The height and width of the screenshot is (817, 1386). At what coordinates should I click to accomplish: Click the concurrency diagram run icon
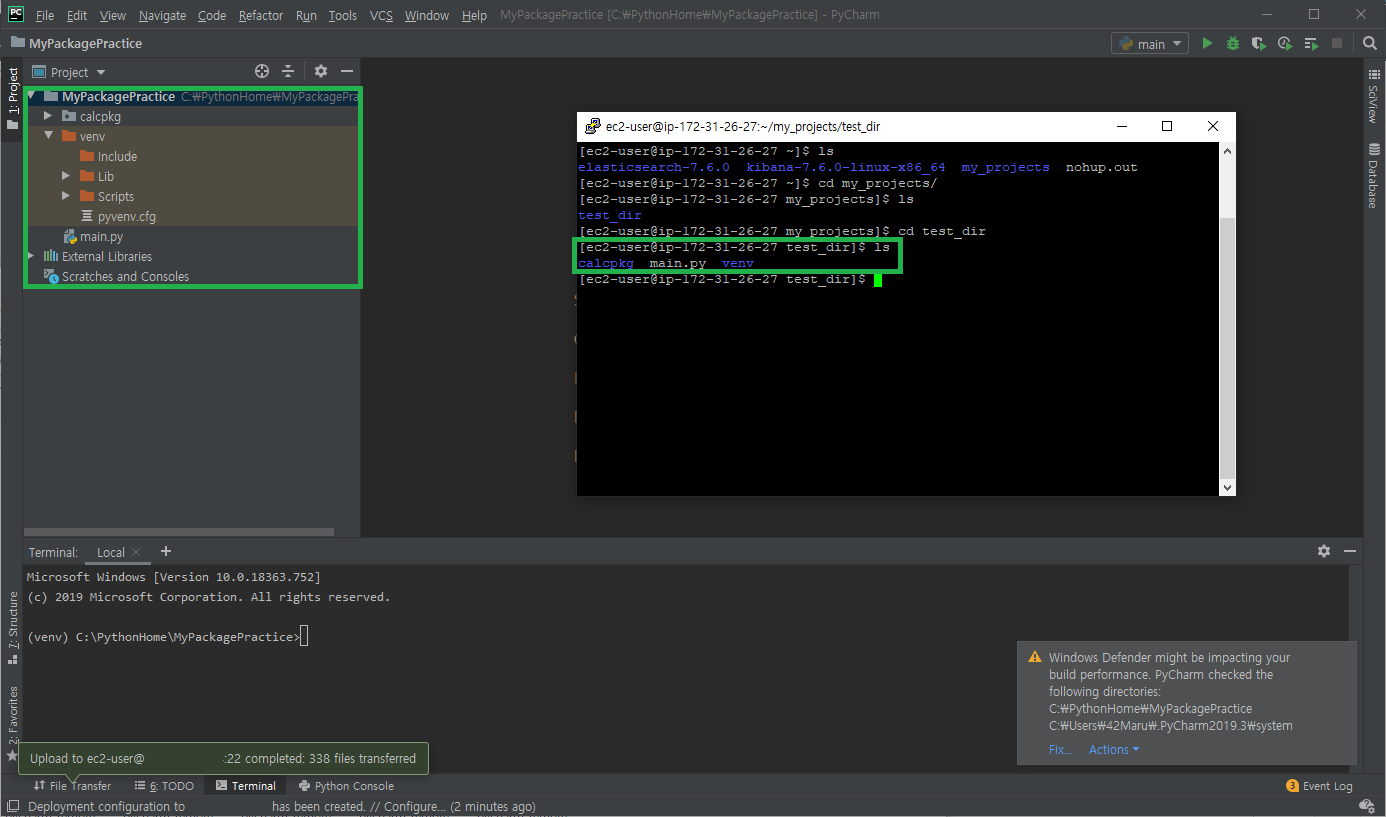(x=1311, y=44)
